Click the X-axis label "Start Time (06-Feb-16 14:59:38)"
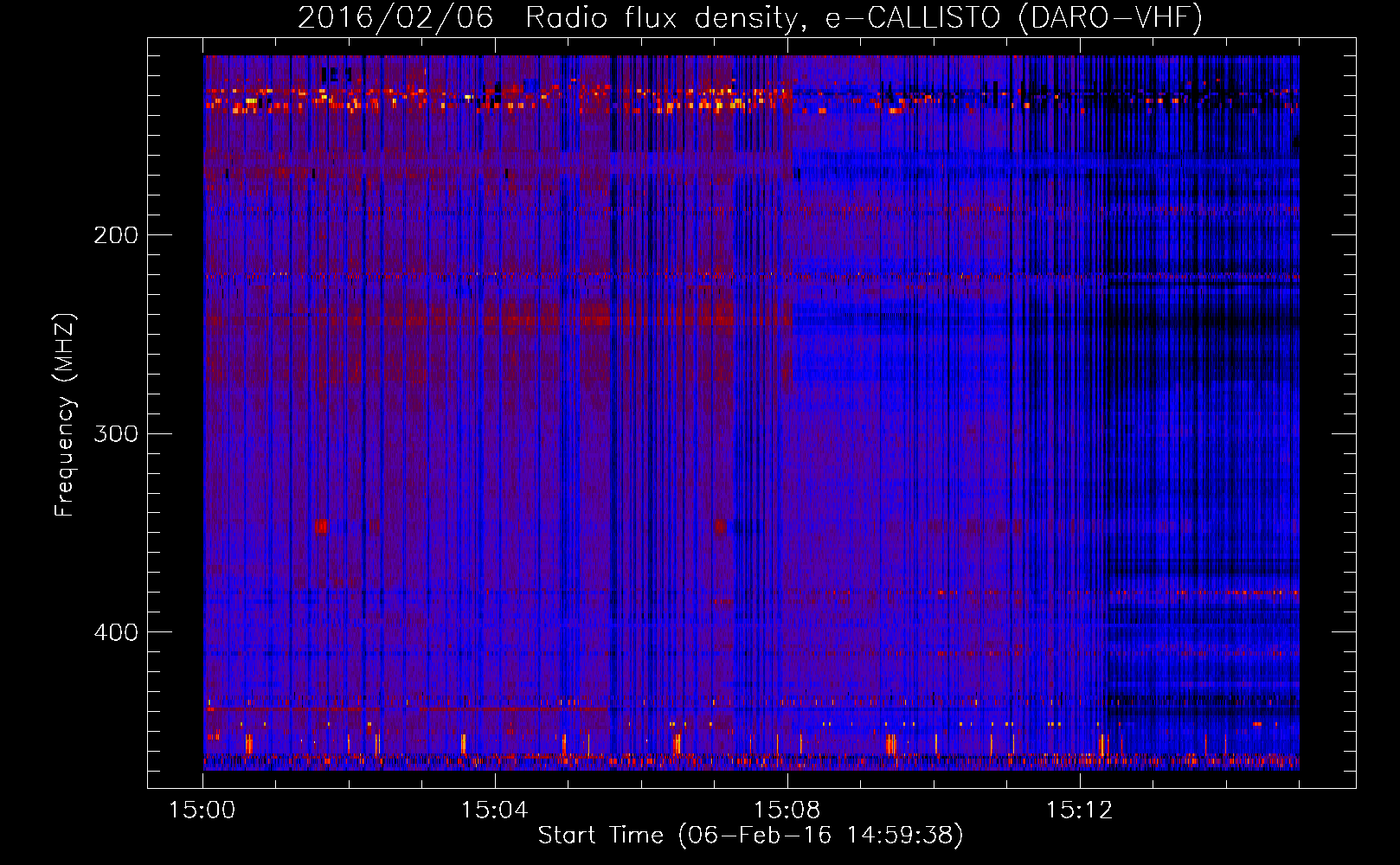The height and width of the screenshot is (865, 1400). tap(750, 836)
